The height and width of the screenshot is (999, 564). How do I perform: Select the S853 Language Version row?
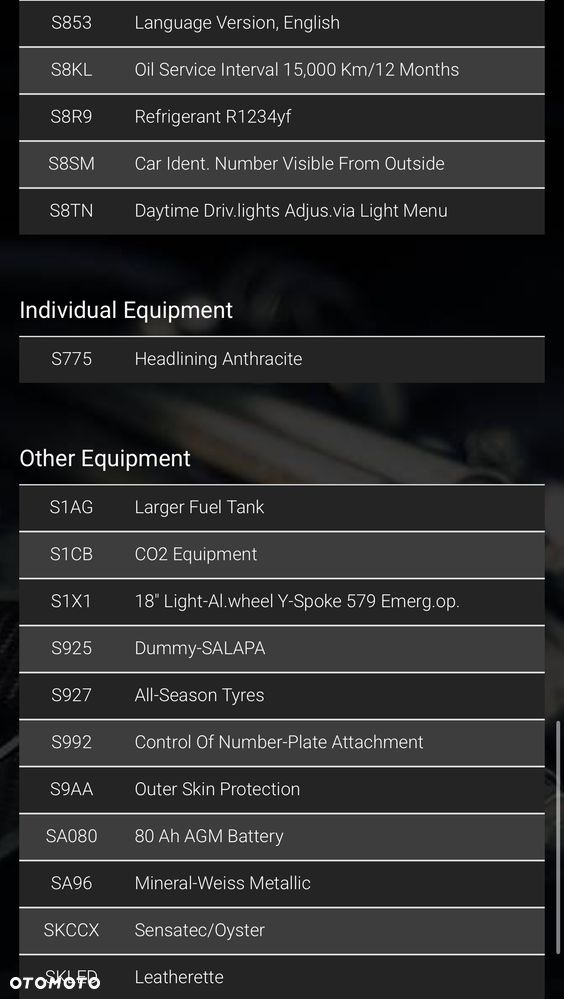click(x=282, y=24)
